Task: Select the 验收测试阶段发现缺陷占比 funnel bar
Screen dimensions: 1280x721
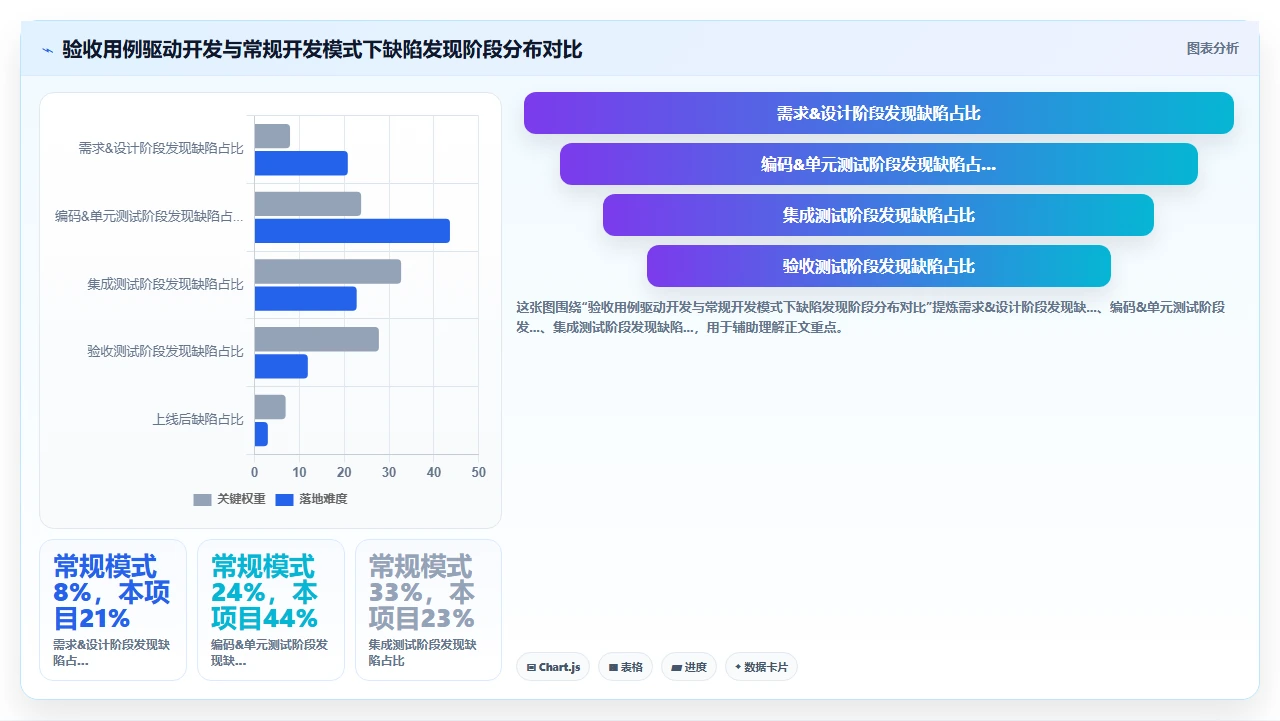Action: pos(878,266)
